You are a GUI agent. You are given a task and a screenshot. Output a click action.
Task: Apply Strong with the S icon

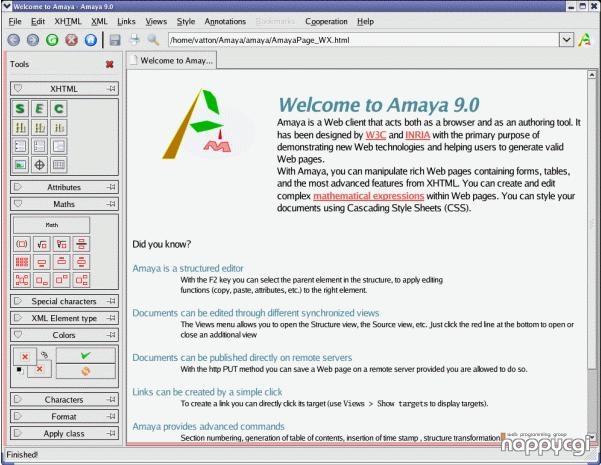tap(20, 108)
